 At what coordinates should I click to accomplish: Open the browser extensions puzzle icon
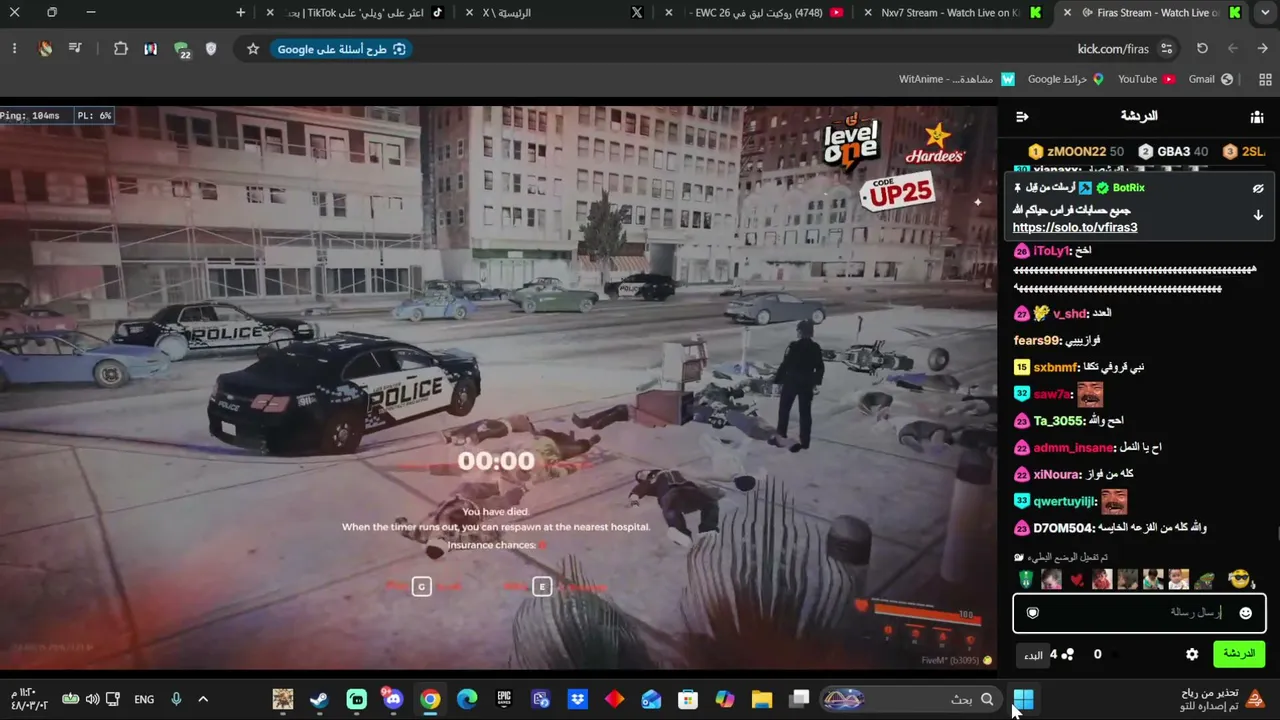(121, 49)
